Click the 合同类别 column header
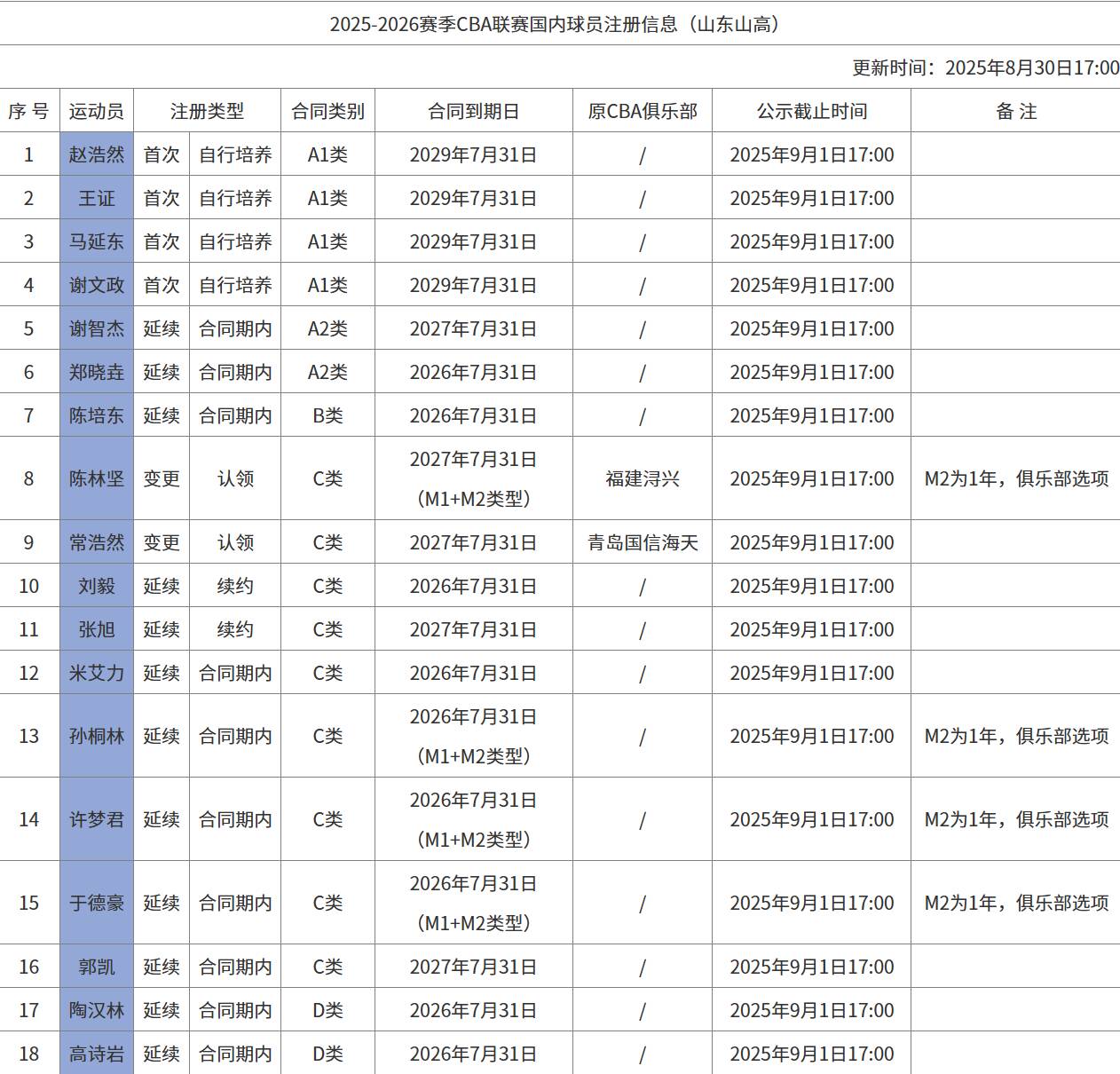The width and height of the screenshot is (1120, 1074). pos(327,111)
